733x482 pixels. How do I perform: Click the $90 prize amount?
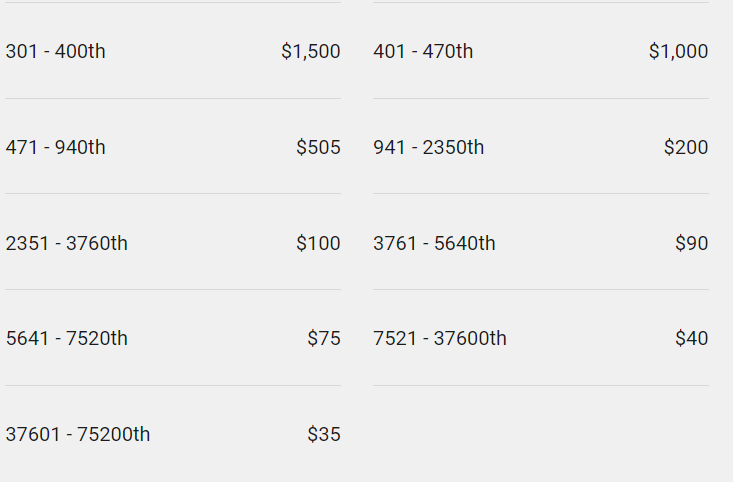692,244
